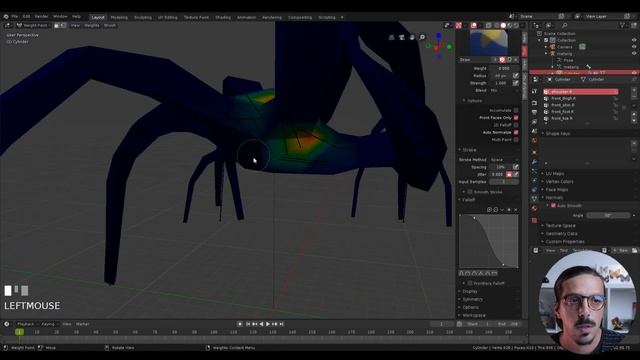Screen dimensions: 640x360
Task: Open the Blend mode dropdown
Action: pos(503,90)
